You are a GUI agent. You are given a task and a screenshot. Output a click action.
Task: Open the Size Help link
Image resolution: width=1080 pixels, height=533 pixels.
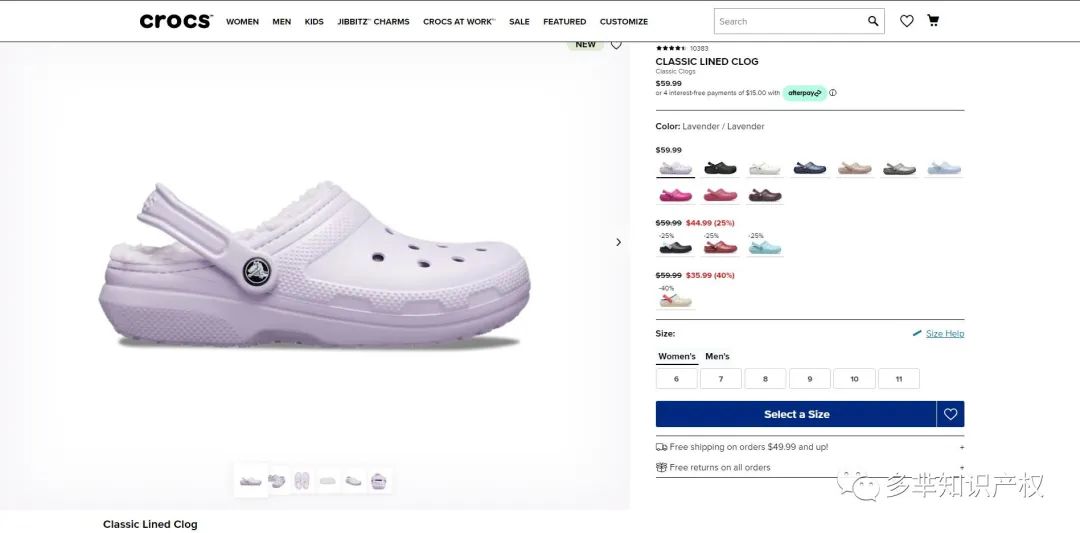click(x=944, y=334)
